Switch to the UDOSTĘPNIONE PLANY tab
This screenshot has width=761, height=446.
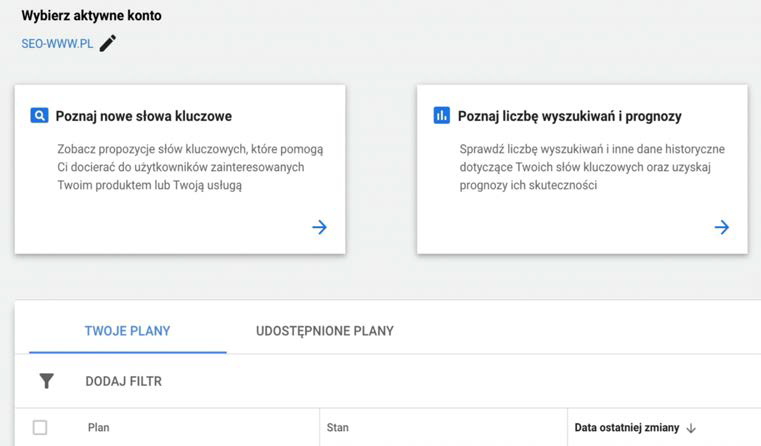(x=324, y=331)
